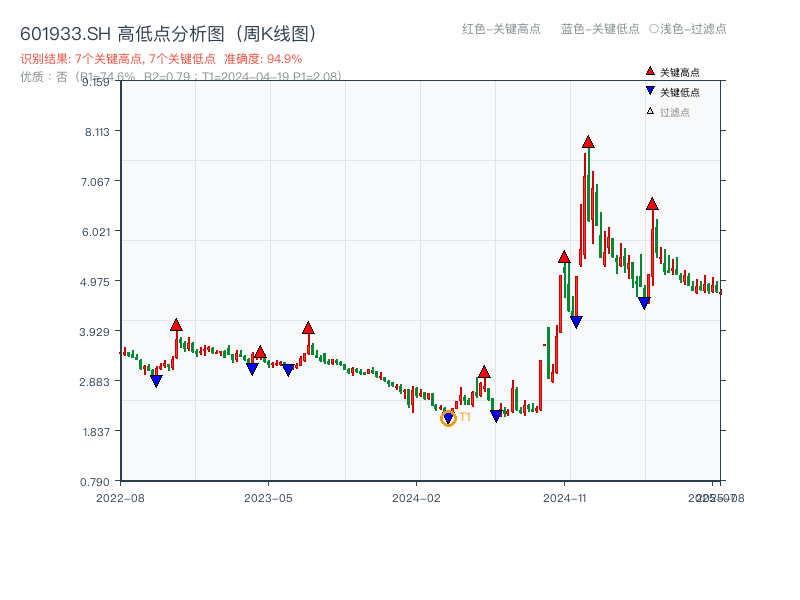Screen dimensions: 800x600
Task: Click the 2024-11 x-axis label
Action: pos(565,498)
